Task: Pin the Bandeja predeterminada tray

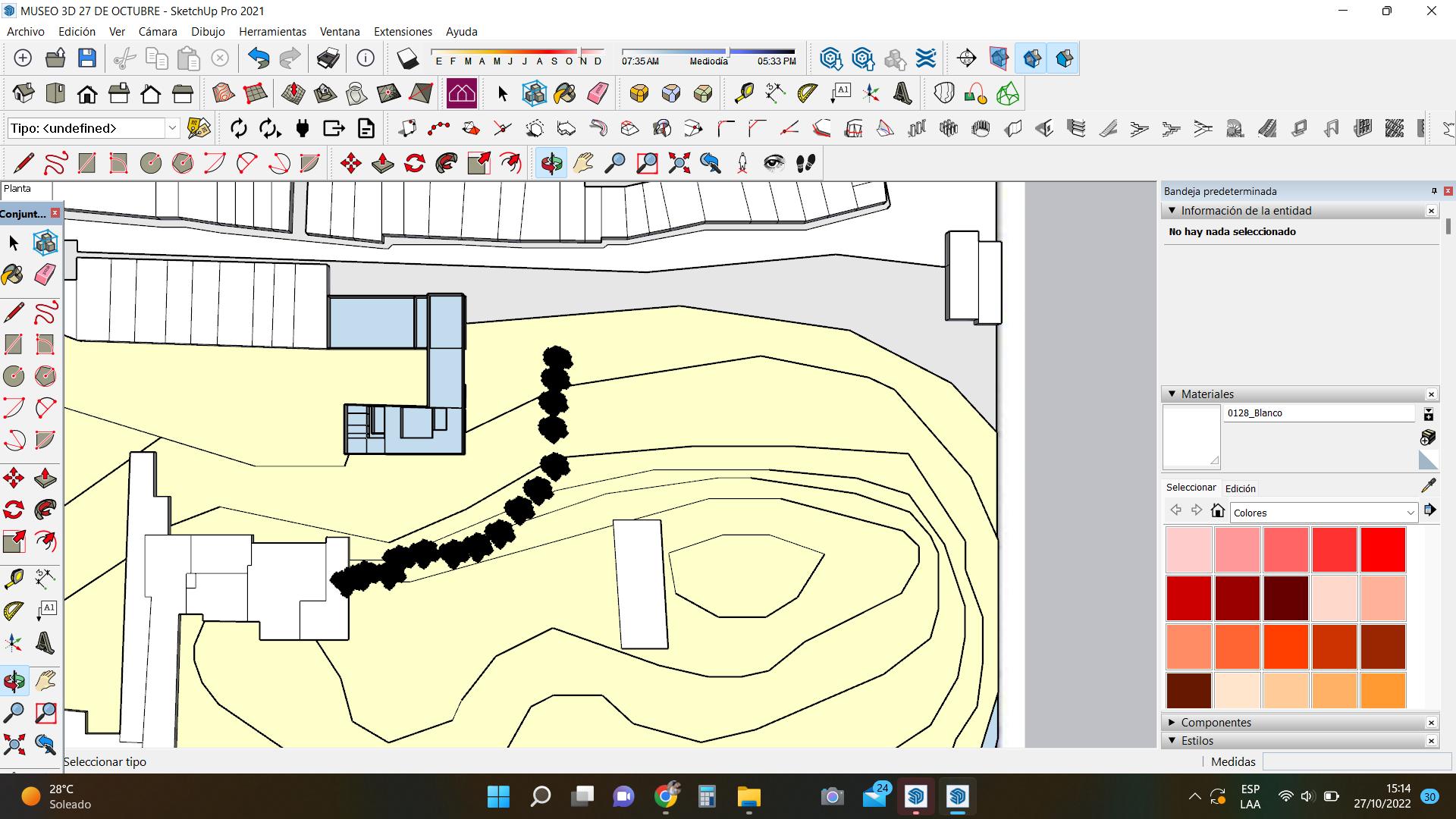Action: click(x=1434, y=191)
